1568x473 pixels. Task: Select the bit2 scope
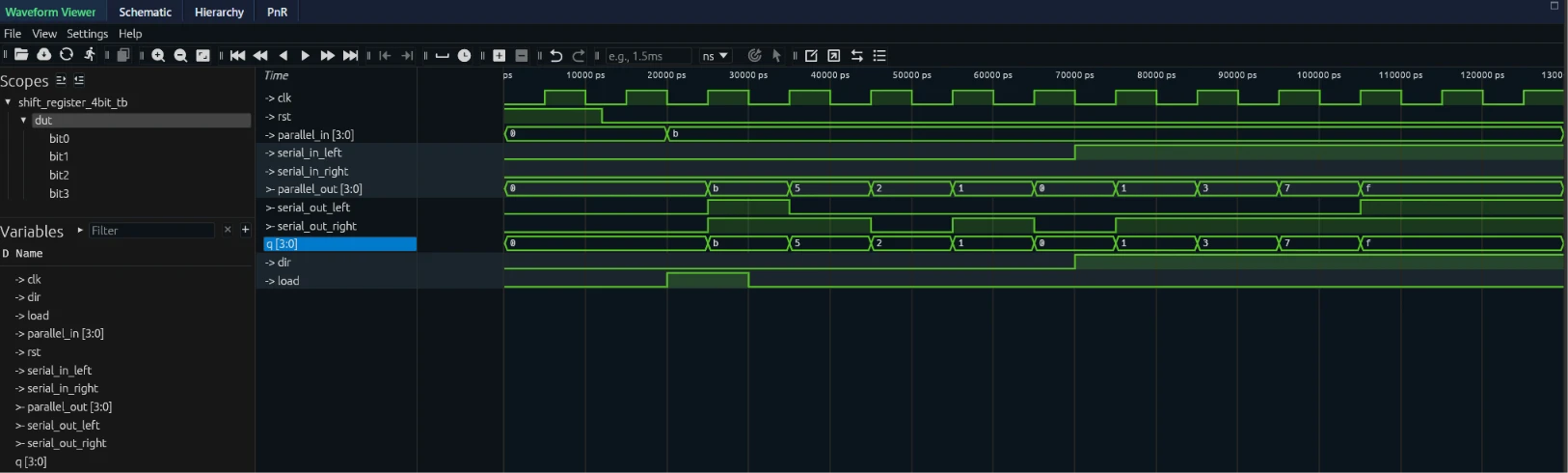click(x=59, y=175)
